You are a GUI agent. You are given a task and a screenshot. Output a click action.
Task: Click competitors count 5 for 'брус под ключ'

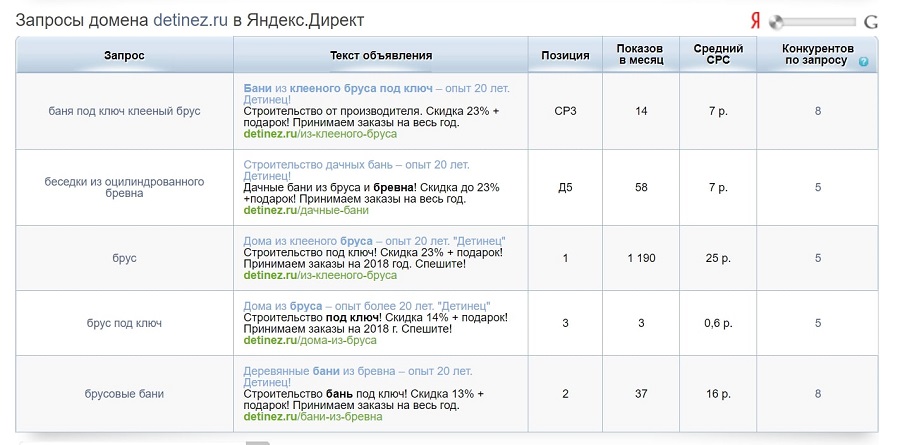(818, 323)
